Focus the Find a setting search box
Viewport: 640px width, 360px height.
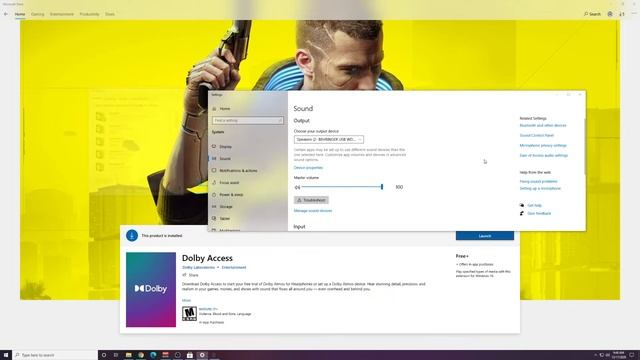click(248, 120)
